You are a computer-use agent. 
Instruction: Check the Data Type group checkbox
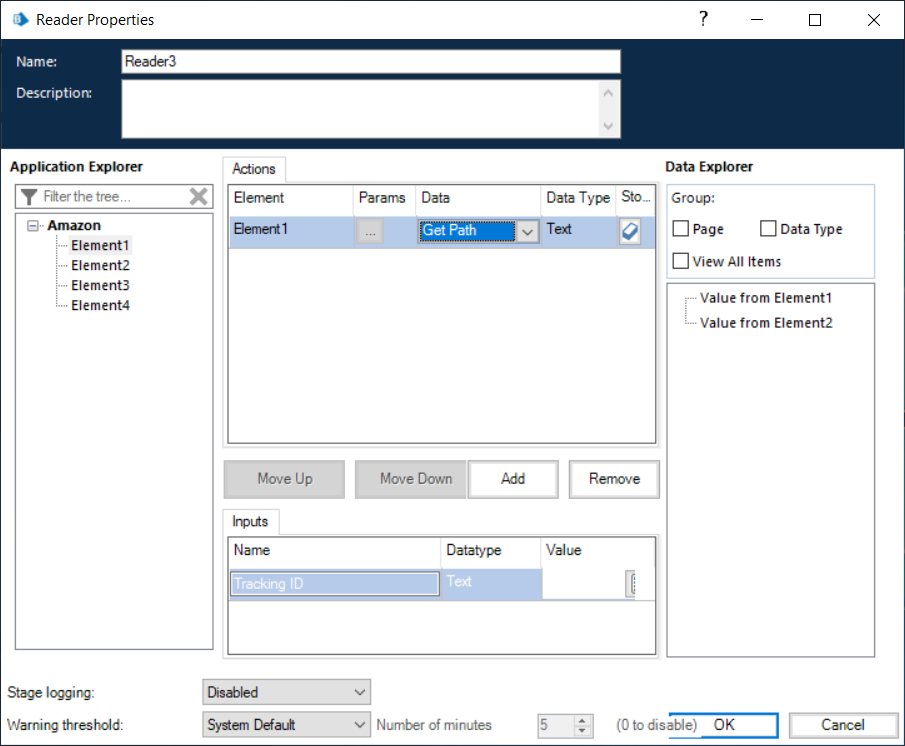point(768,229)
